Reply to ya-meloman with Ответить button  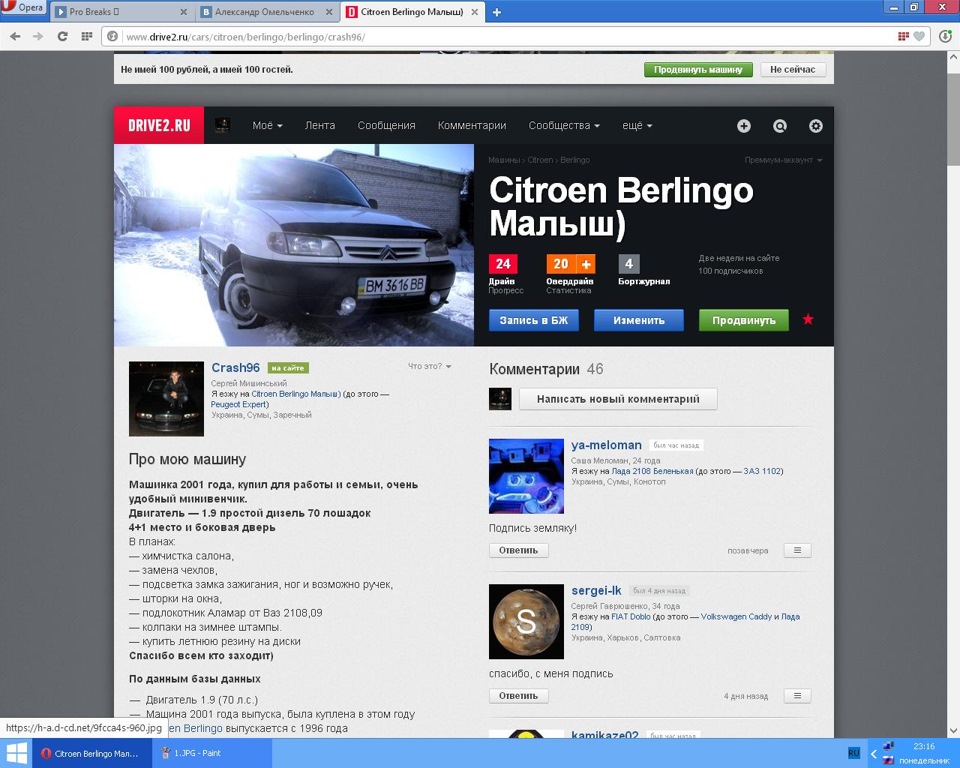click(x=519, y=551)
